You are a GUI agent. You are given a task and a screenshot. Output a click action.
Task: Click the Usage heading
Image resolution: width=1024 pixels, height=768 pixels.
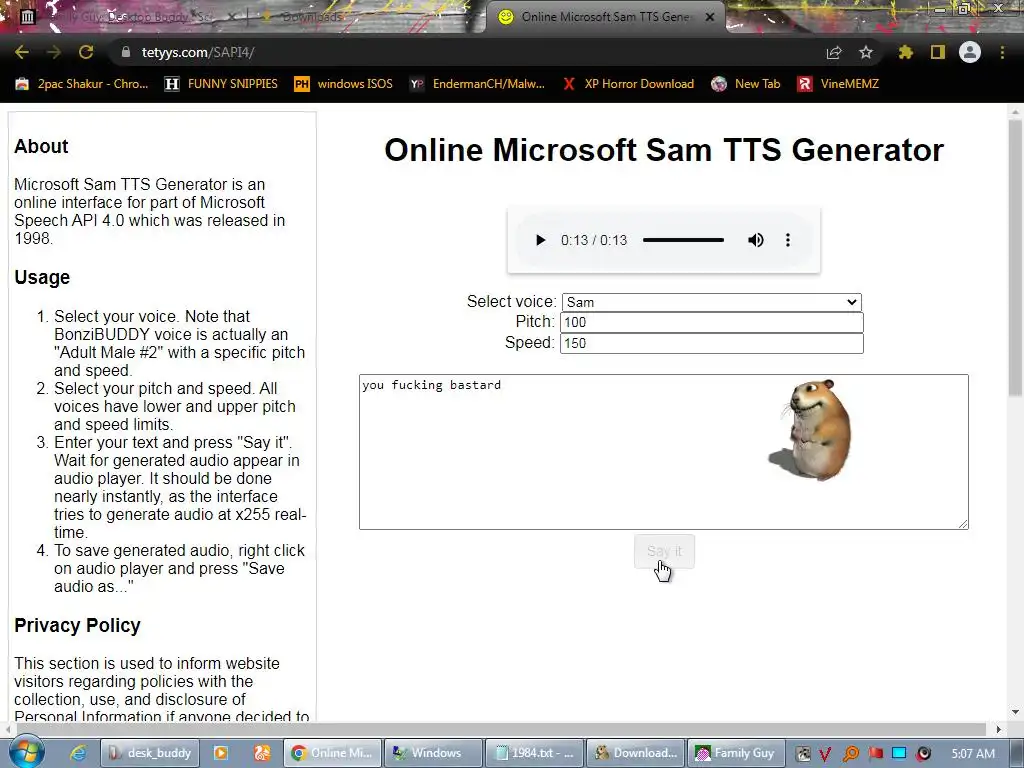tap(42, 278)
